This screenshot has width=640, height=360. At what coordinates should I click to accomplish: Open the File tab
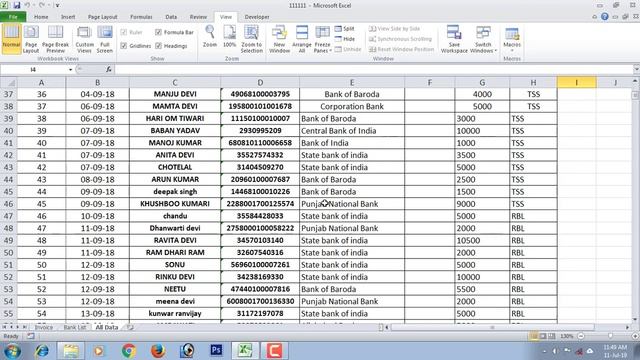tap(13, 17)
